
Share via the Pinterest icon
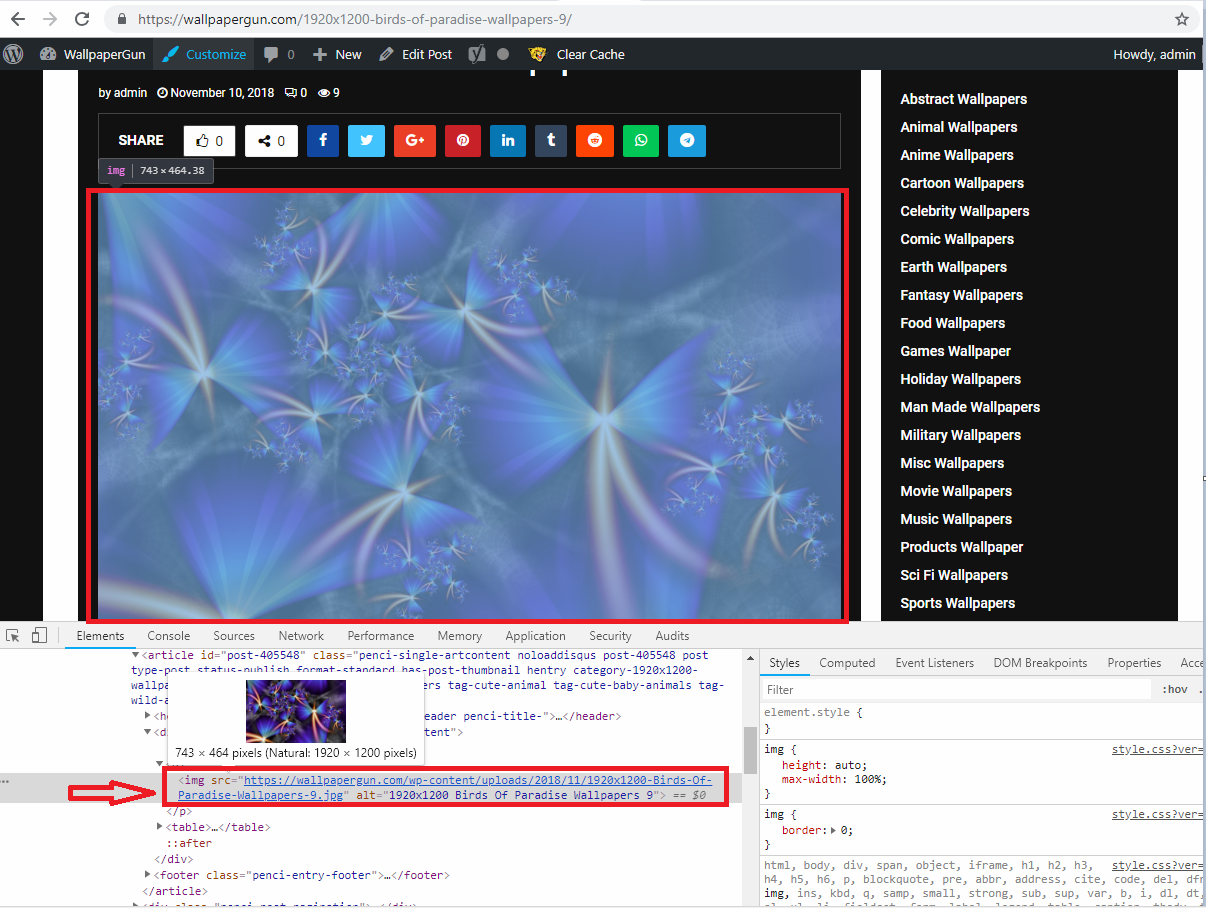click(463, 141)
